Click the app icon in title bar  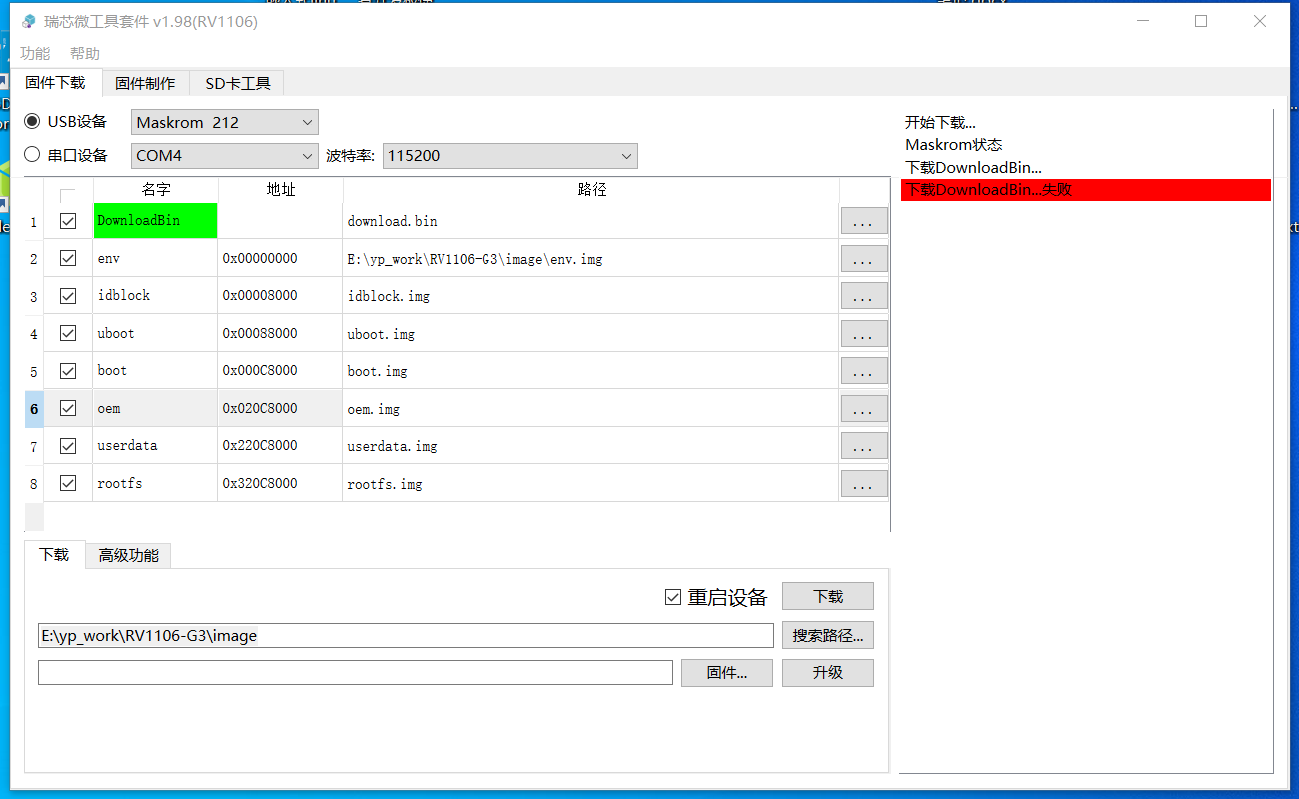coord(28,21)
